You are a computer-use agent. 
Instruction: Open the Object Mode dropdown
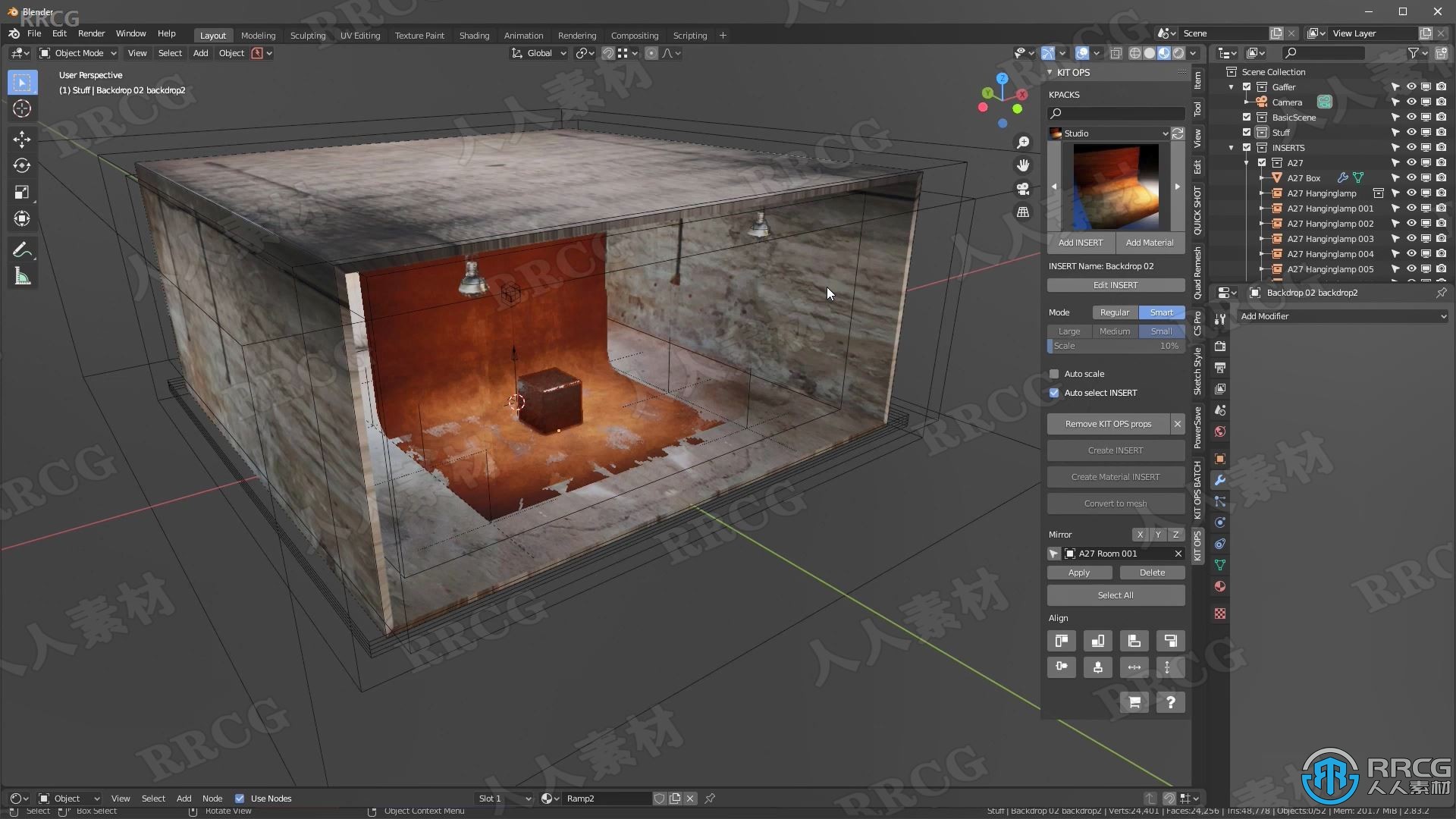[x=78, y=53]
